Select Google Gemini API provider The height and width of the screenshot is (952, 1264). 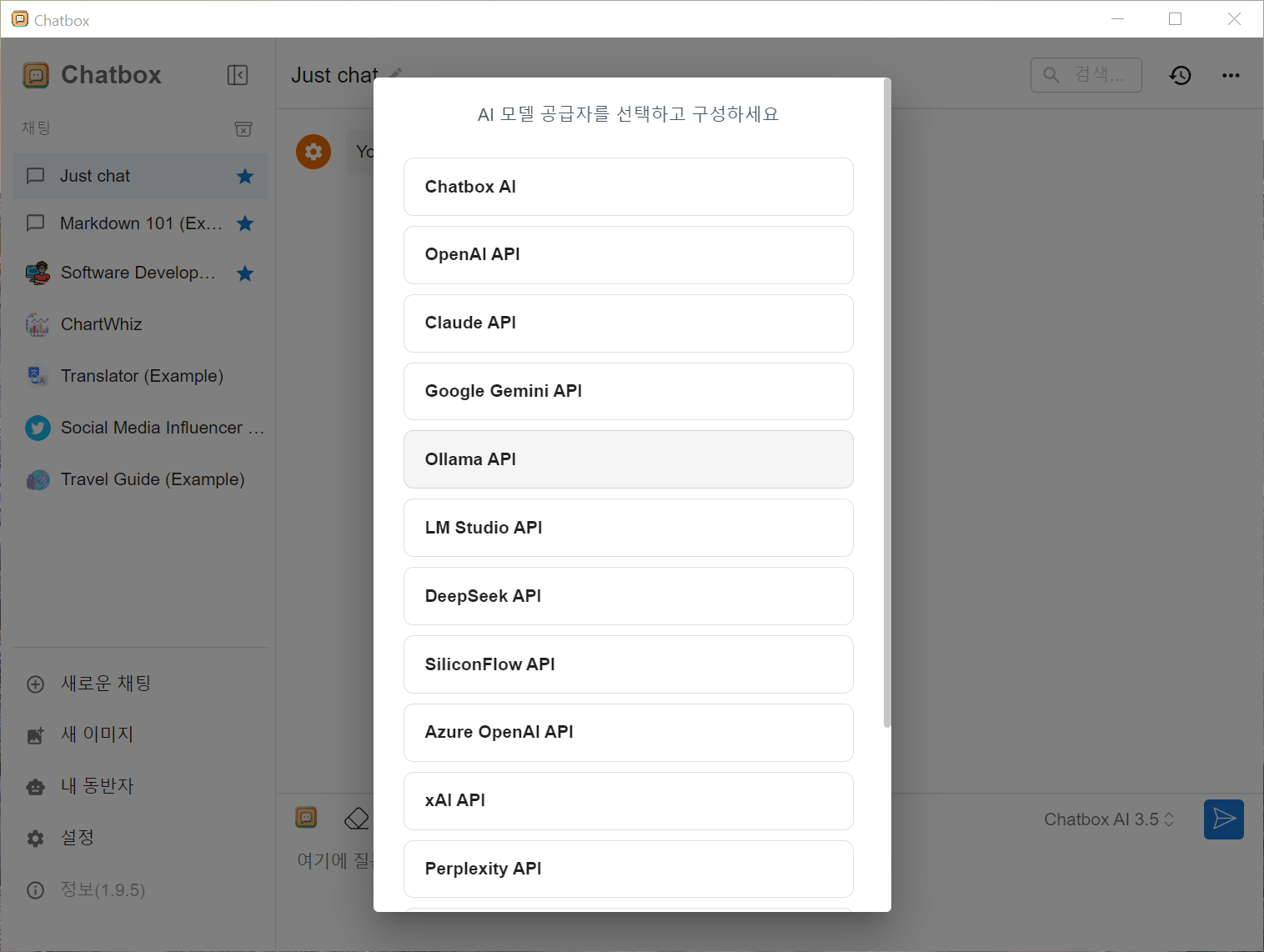pyautogui.click(x=629, y=392)
